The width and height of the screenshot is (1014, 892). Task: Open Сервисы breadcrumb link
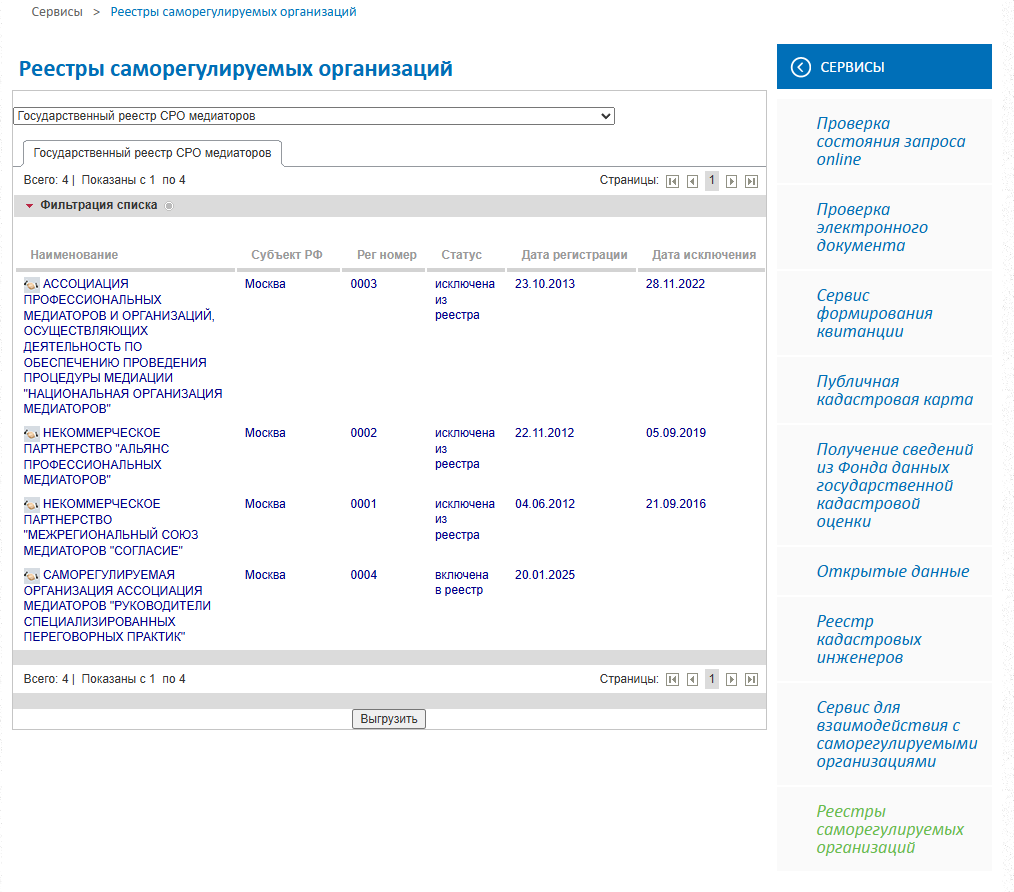coord(57,12)
